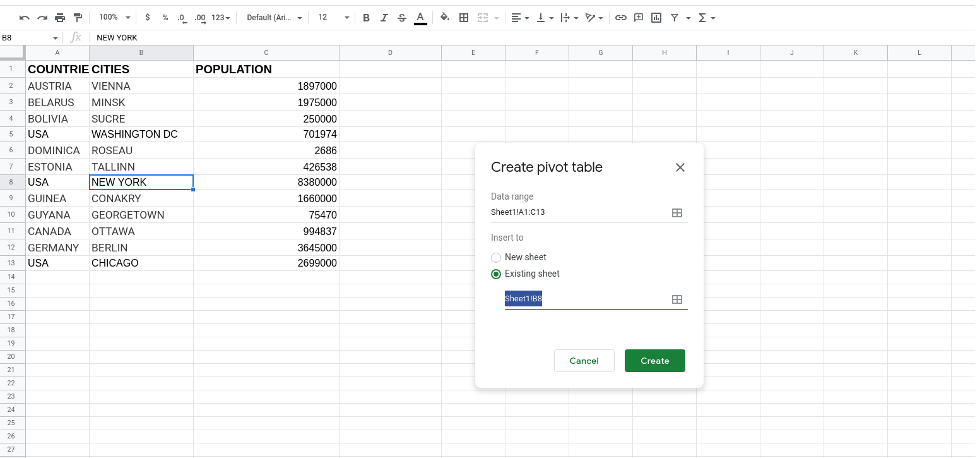Open the Name box dropdown arrow
The image size is (977, 458).
point(55,38)
